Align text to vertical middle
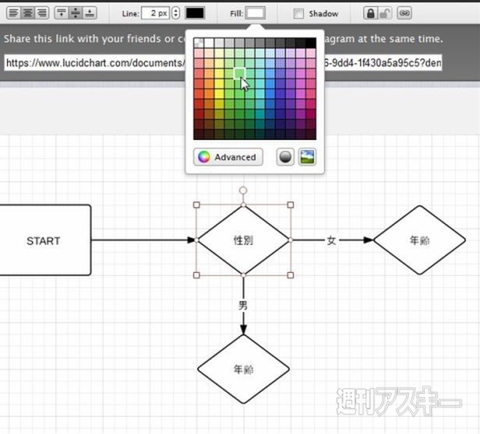 click(76, 13)
